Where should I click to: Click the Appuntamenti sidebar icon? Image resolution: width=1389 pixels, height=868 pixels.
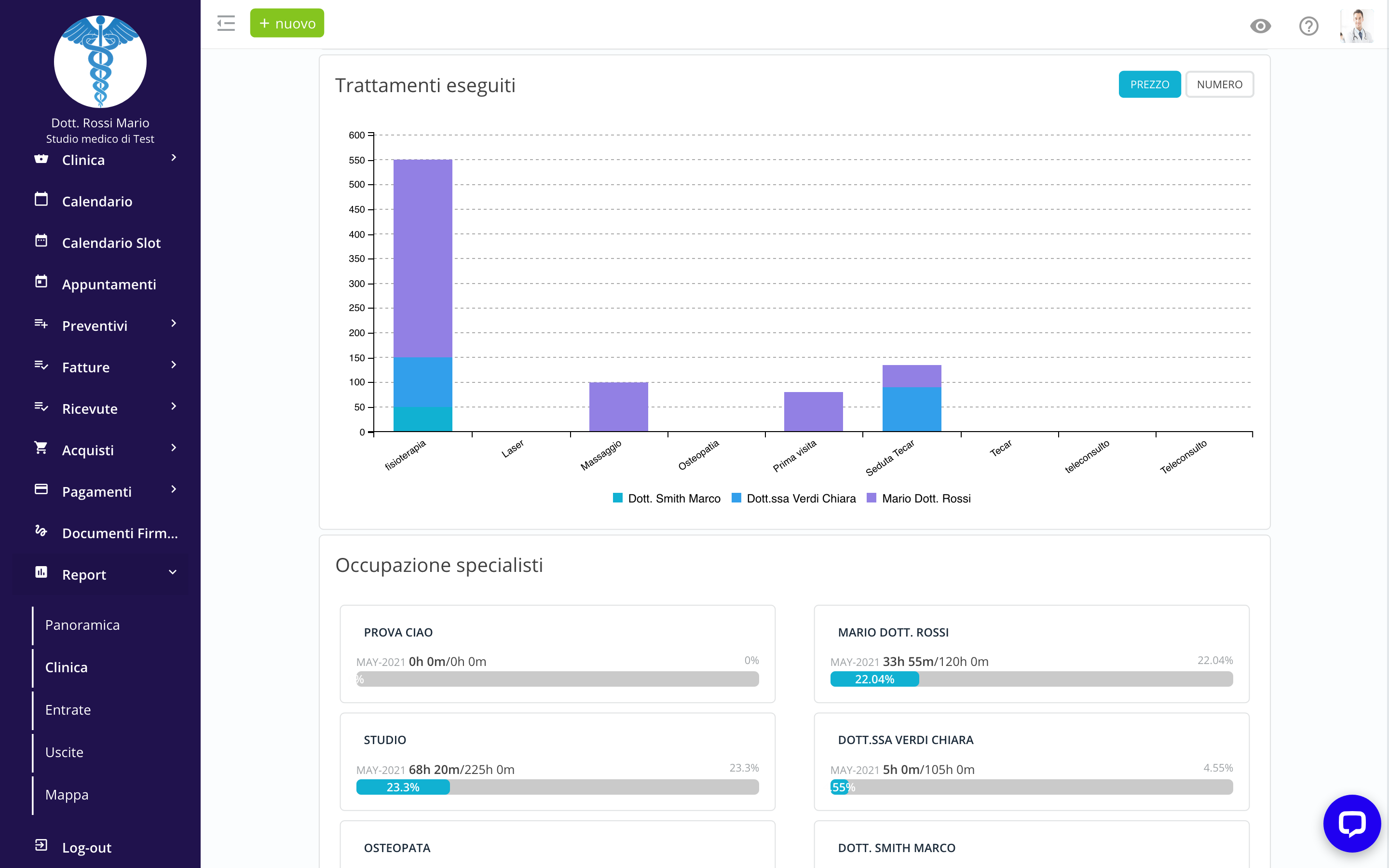point(41,283)
